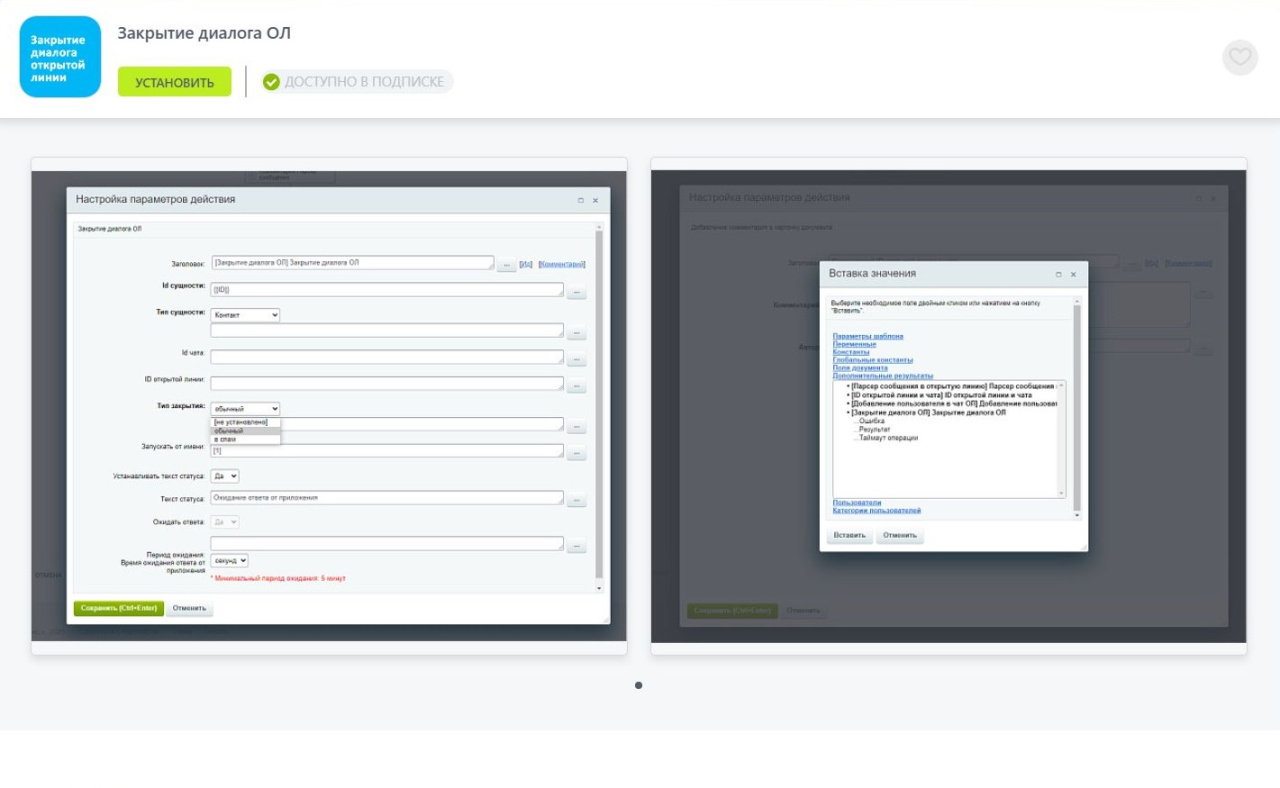The height and width of the screenshot is (788, 1280).
Task: Add app to favorites with heart icon
Action: point(1239,57)
